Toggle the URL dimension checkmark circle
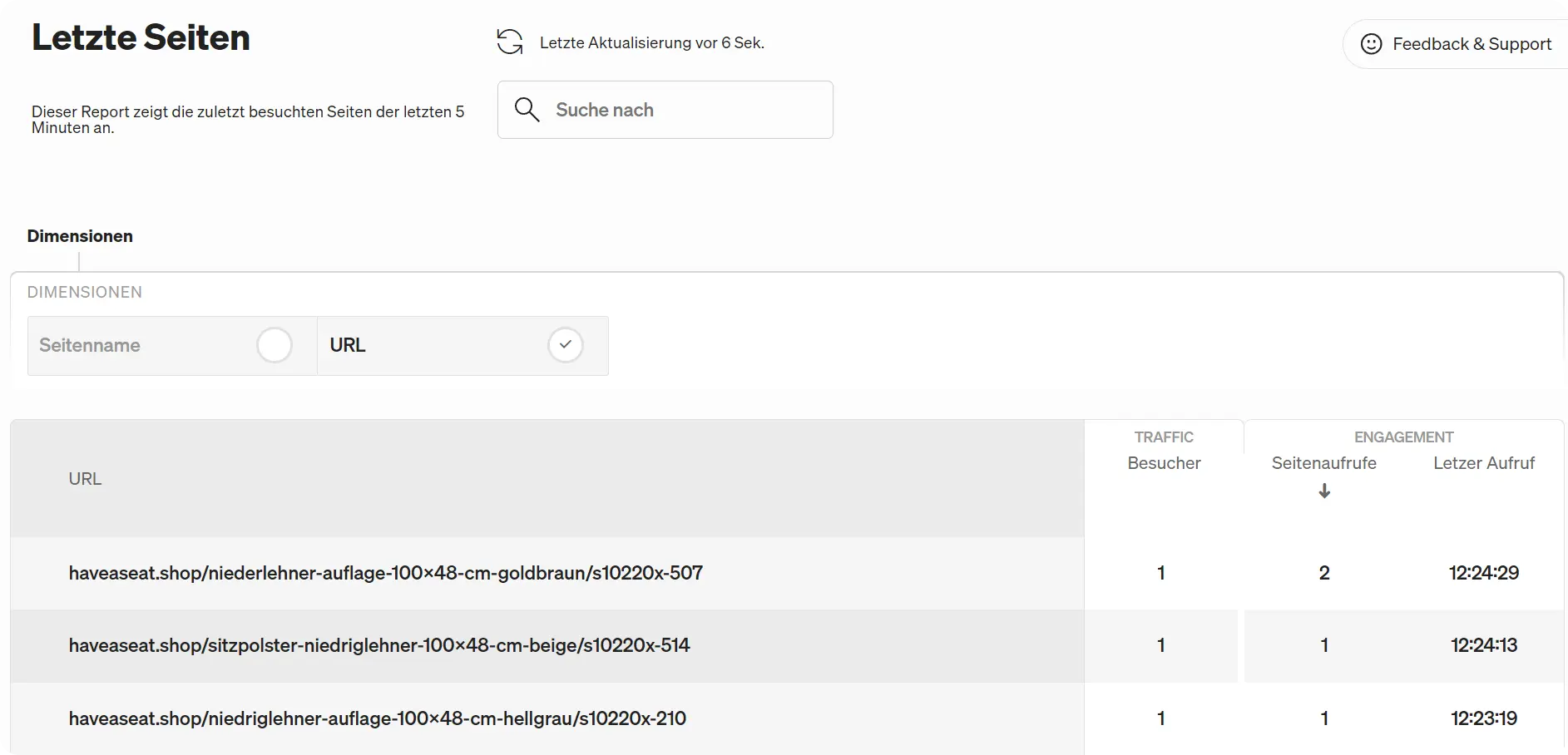 pos(565,345)
